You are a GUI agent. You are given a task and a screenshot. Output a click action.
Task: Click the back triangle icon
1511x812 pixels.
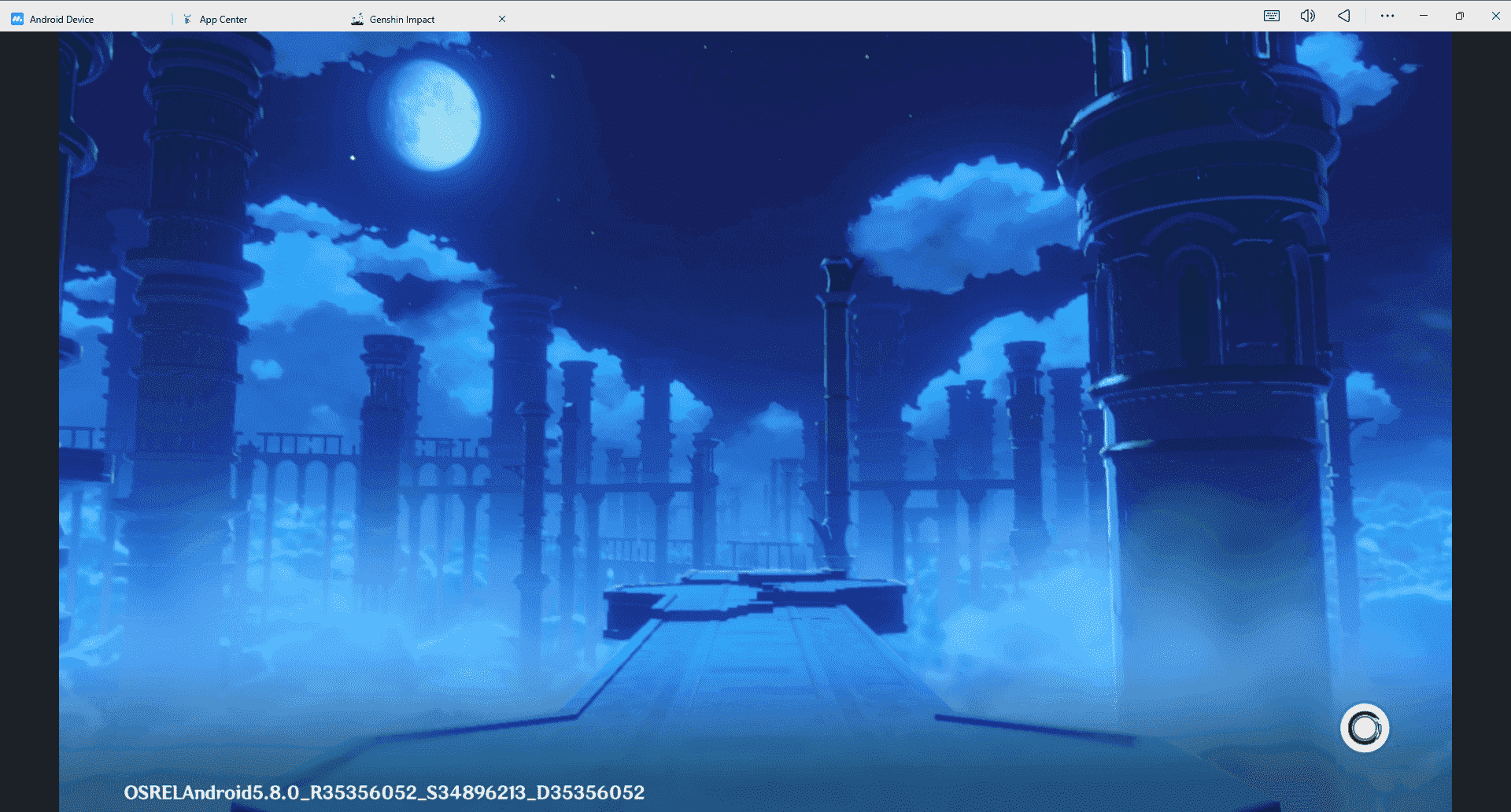(1344, 16)
